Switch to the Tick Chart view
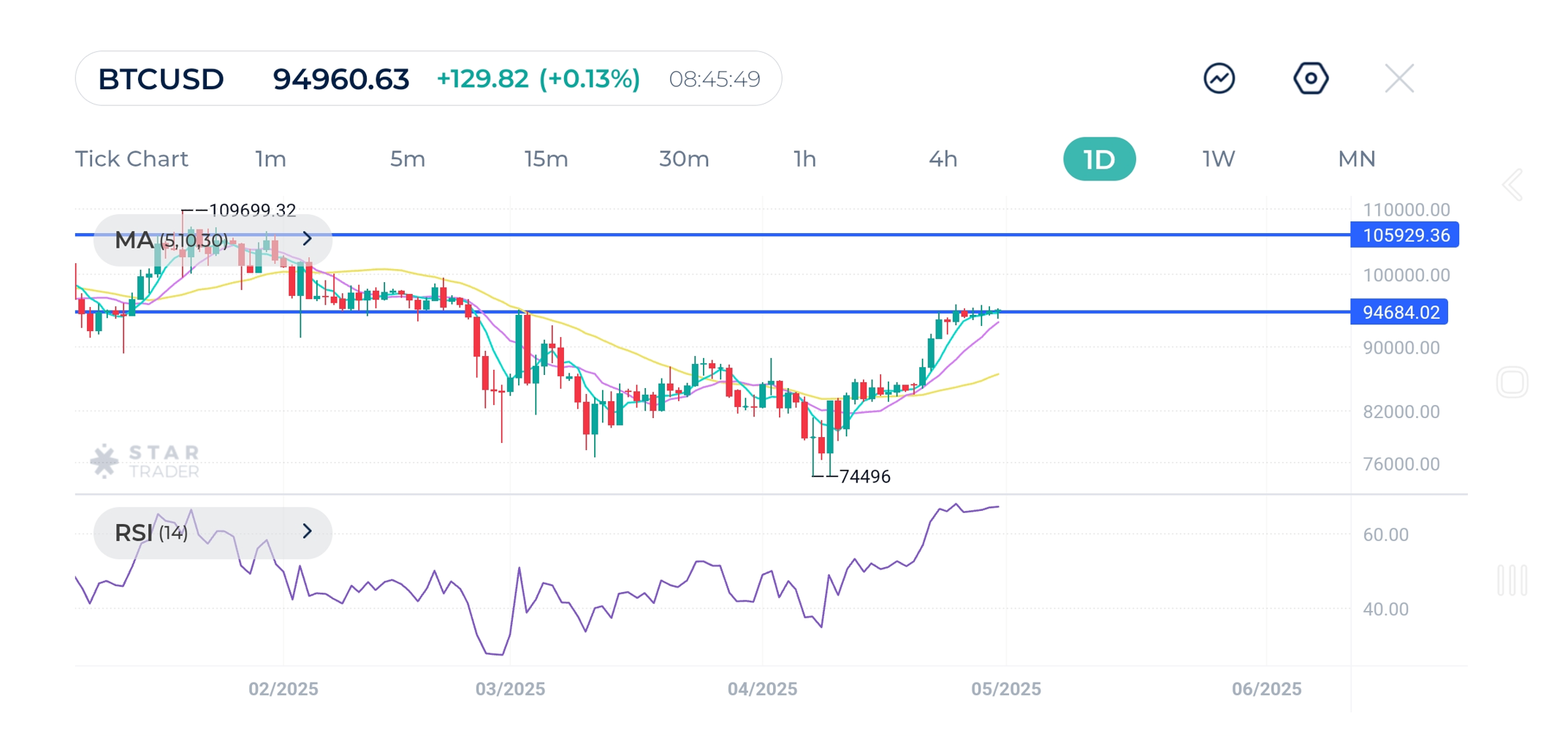The height and width of the screenshot is (736, 1568). point(132,159)
